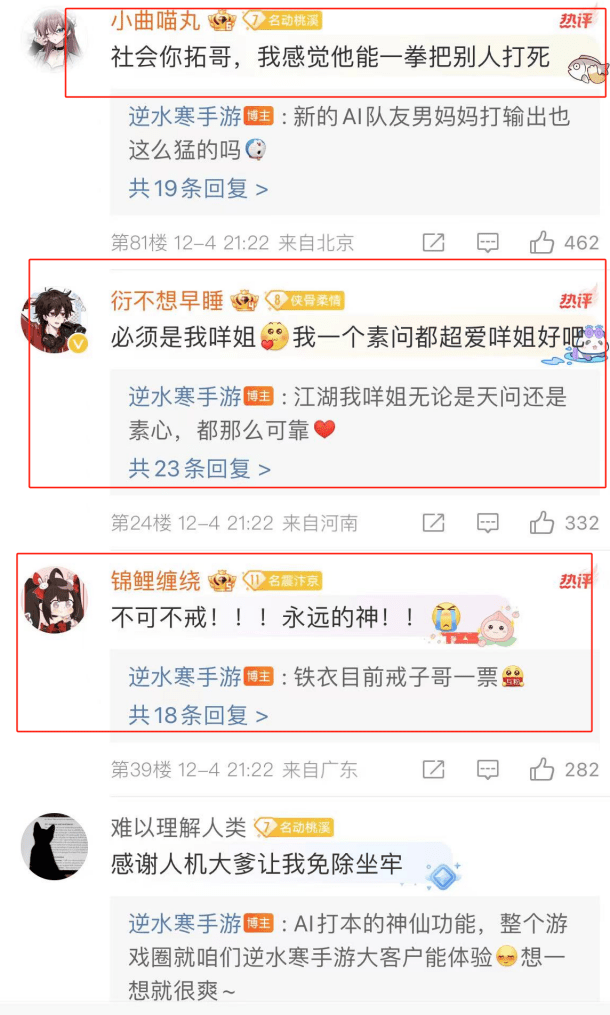
Task: Open 衍不想早睡 username link
Action: pyautogui.click(x=166, y=300)
